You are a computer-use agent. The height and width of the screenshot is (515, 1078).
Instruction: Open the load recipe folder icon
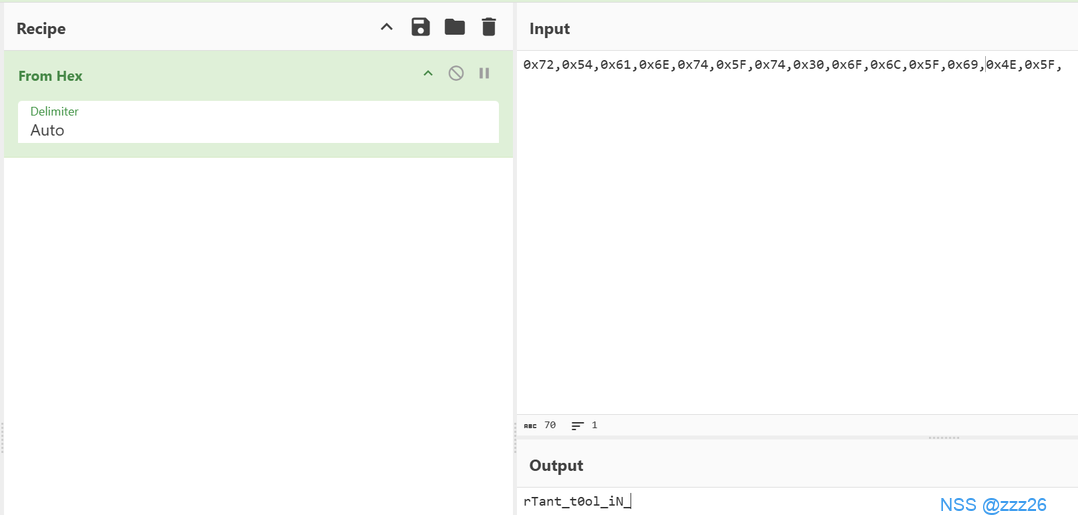455,27
